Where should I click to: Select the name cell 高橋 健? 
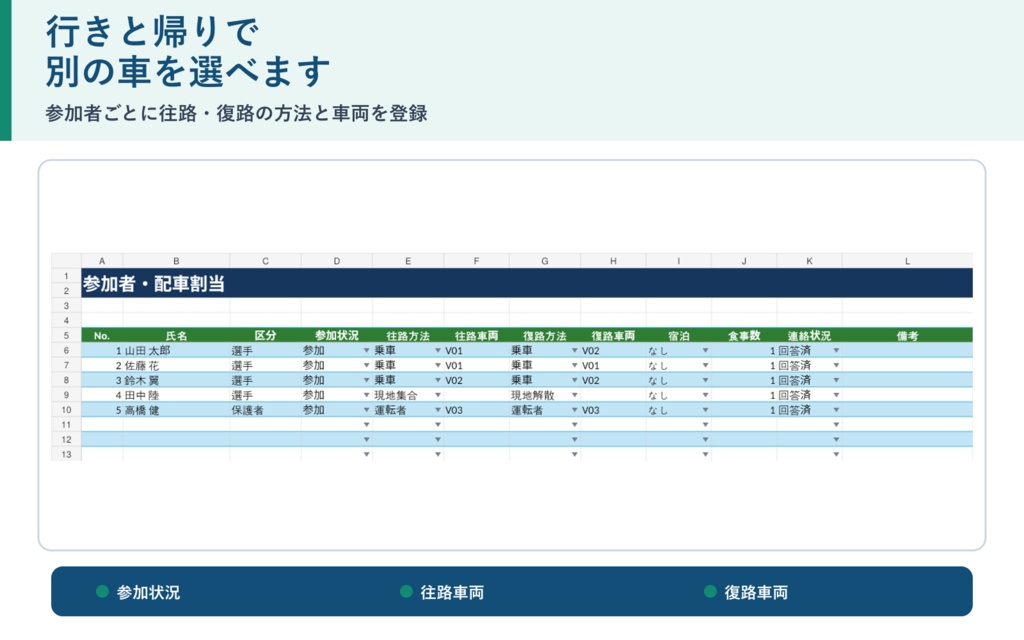tap(176, 410)
